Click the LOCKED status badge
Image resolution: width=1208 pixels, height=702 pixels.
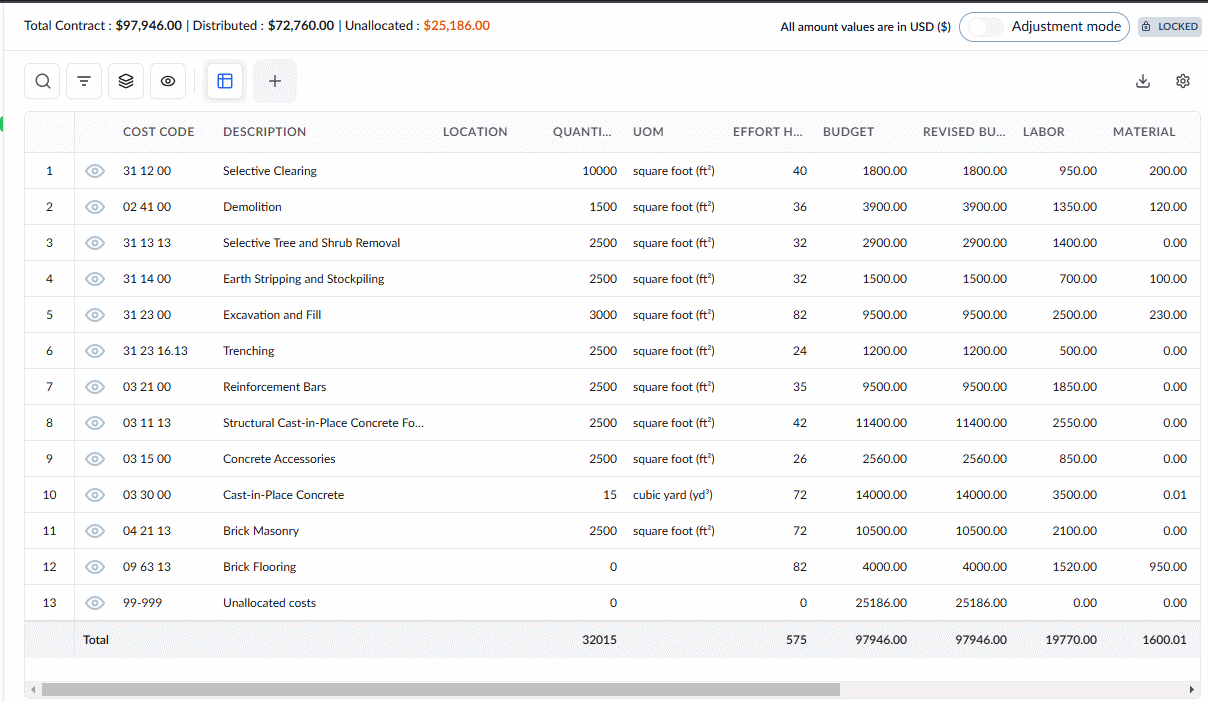pos(1169,27)
